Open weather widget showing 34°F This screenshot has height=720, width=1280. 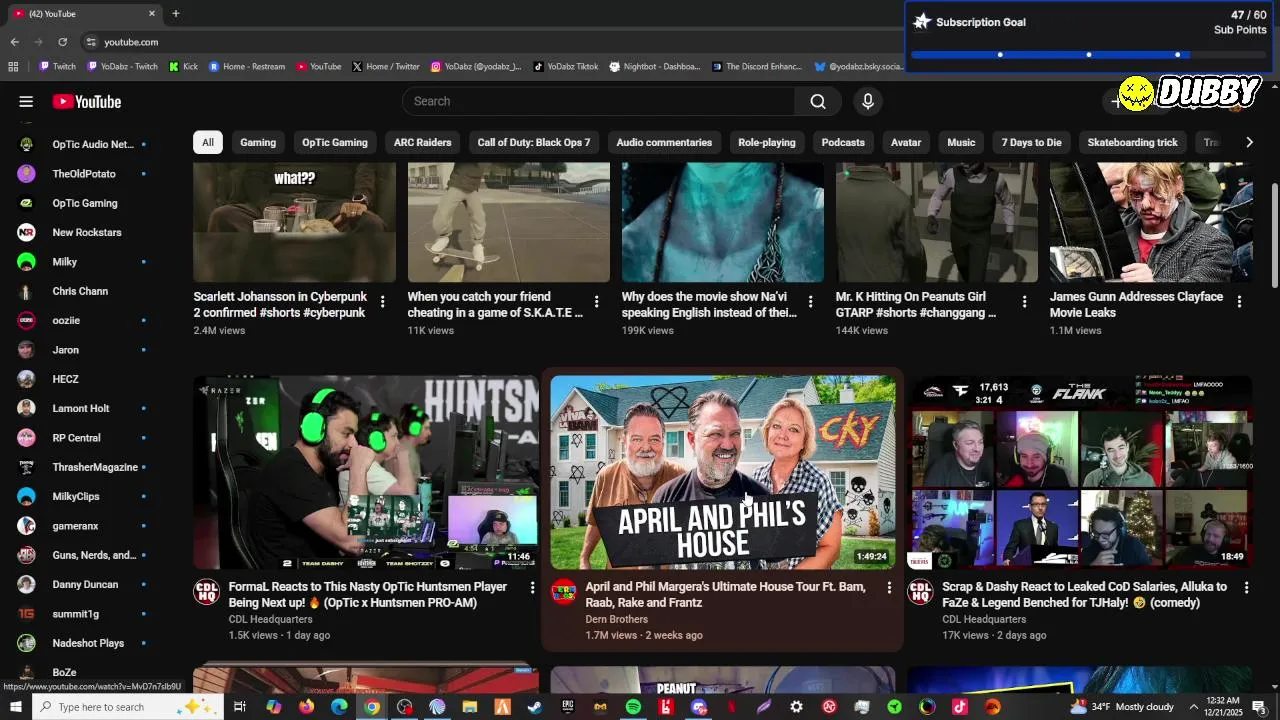[x=1122, y=707]
